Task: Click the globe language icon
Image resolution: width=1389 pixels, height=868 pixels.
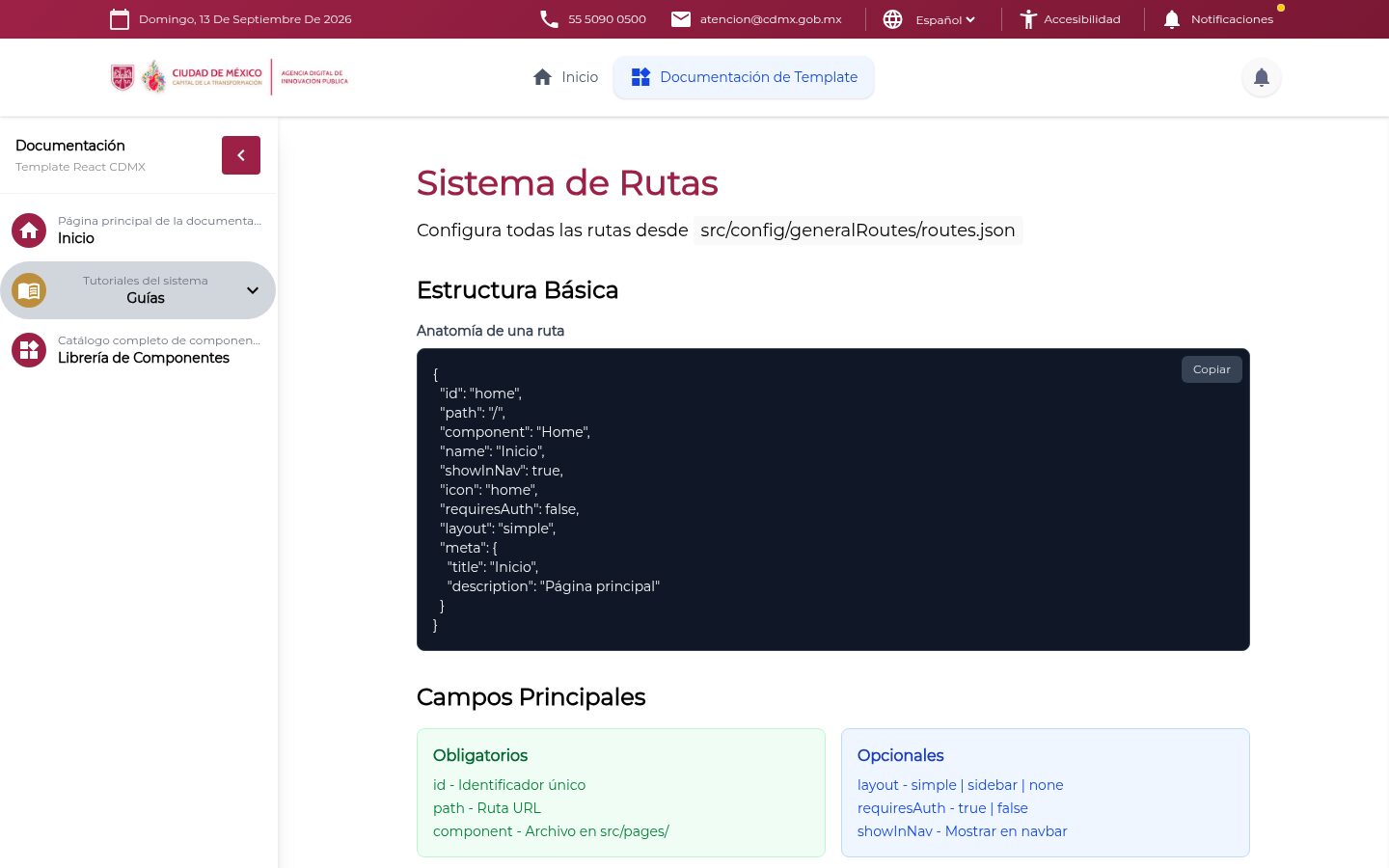Action: click(x=893, y=19)
